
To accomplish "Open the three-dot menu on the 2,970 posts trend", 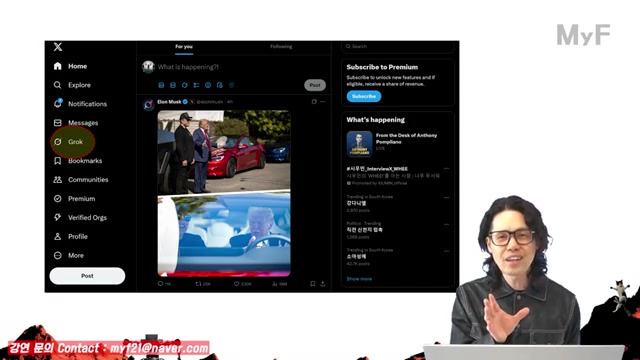I will coord(446,198).
